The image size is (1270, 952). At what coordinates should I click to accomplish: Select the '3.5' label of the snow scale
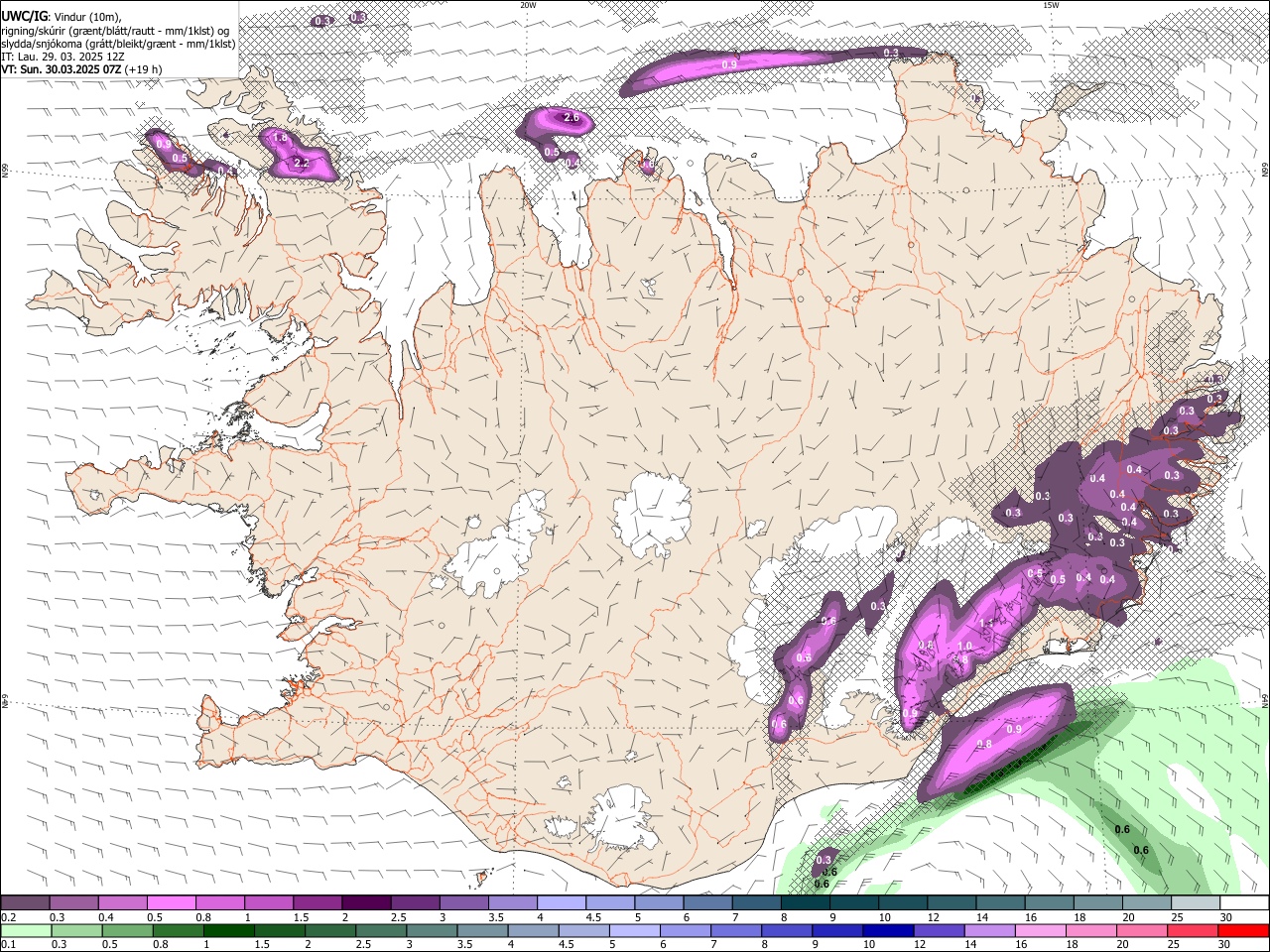tap(497, 917)
